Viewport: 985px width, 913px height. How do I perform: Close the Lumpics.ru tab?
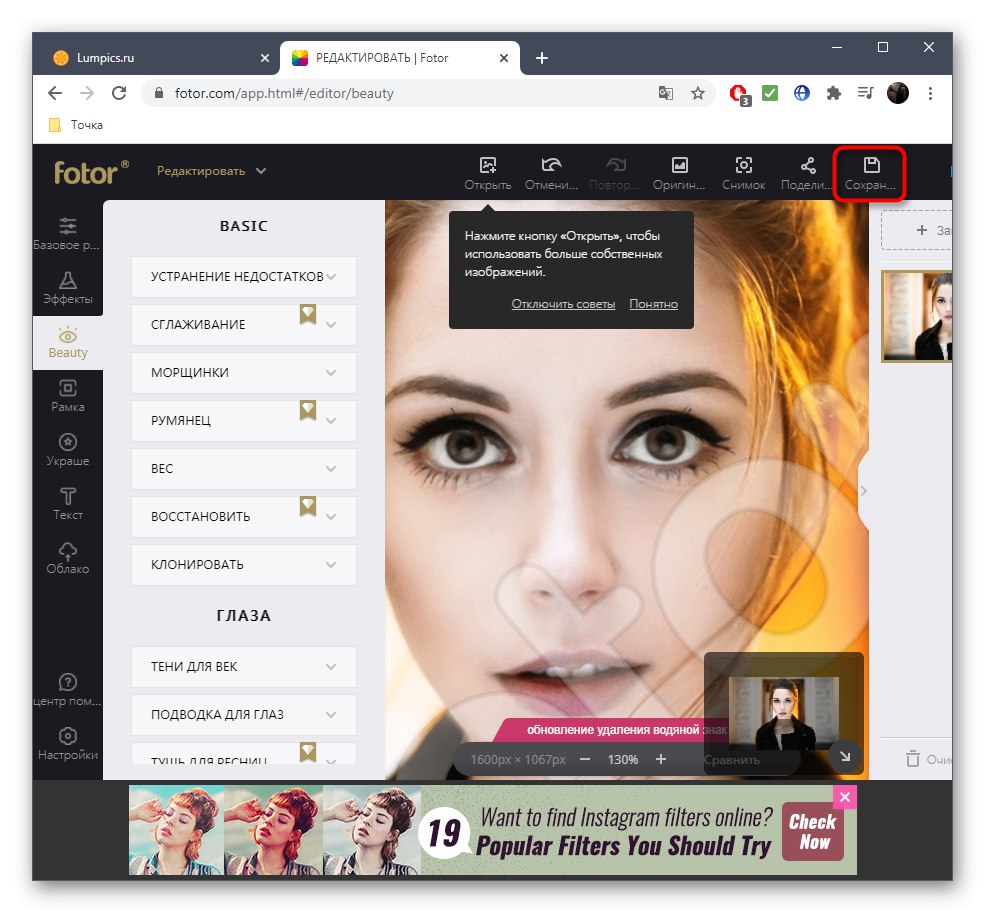(264, 58)
